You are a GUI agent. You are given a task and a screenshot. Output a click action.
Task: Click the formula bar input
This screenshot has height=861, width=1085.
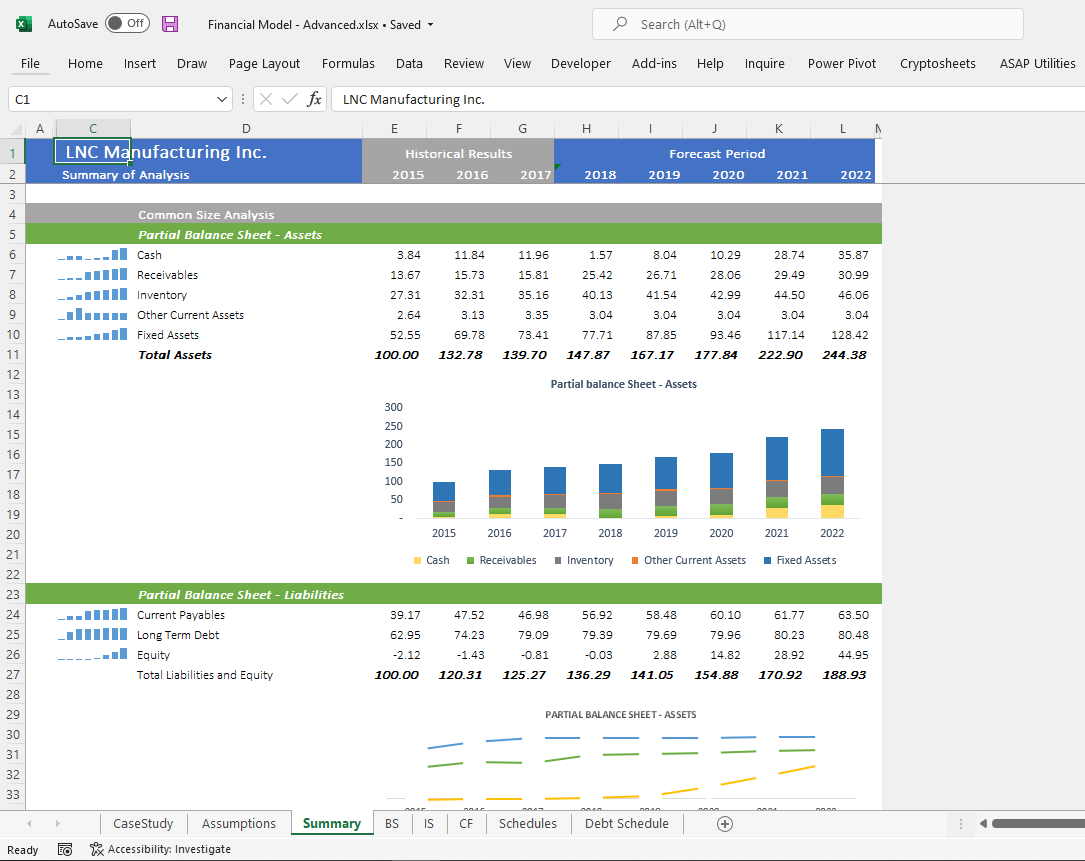[707, 99]
